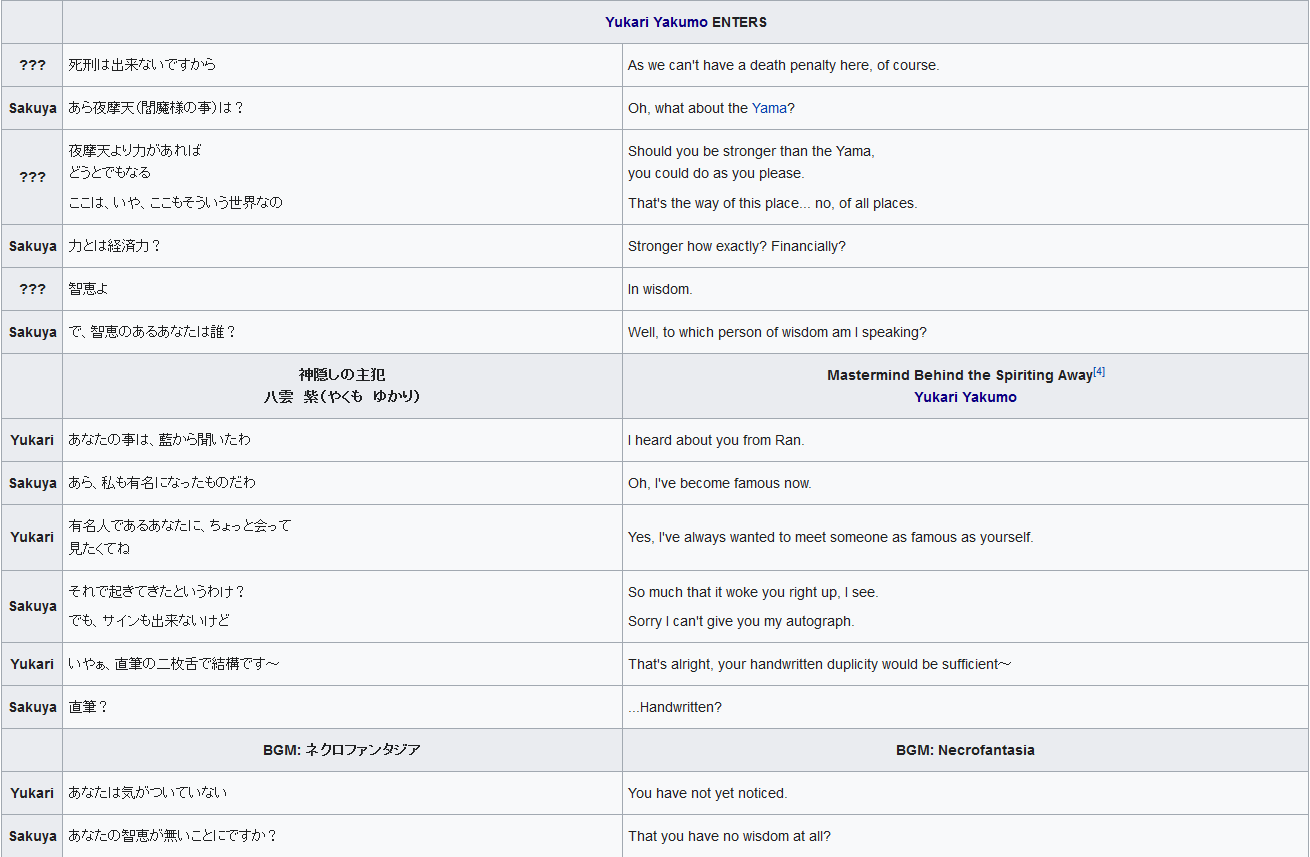Image resolution: width=1310 pixels, height=857 pixels.
Task: Click the heading "BGM: ネクロファンタジア"
Action: (342, 750)
